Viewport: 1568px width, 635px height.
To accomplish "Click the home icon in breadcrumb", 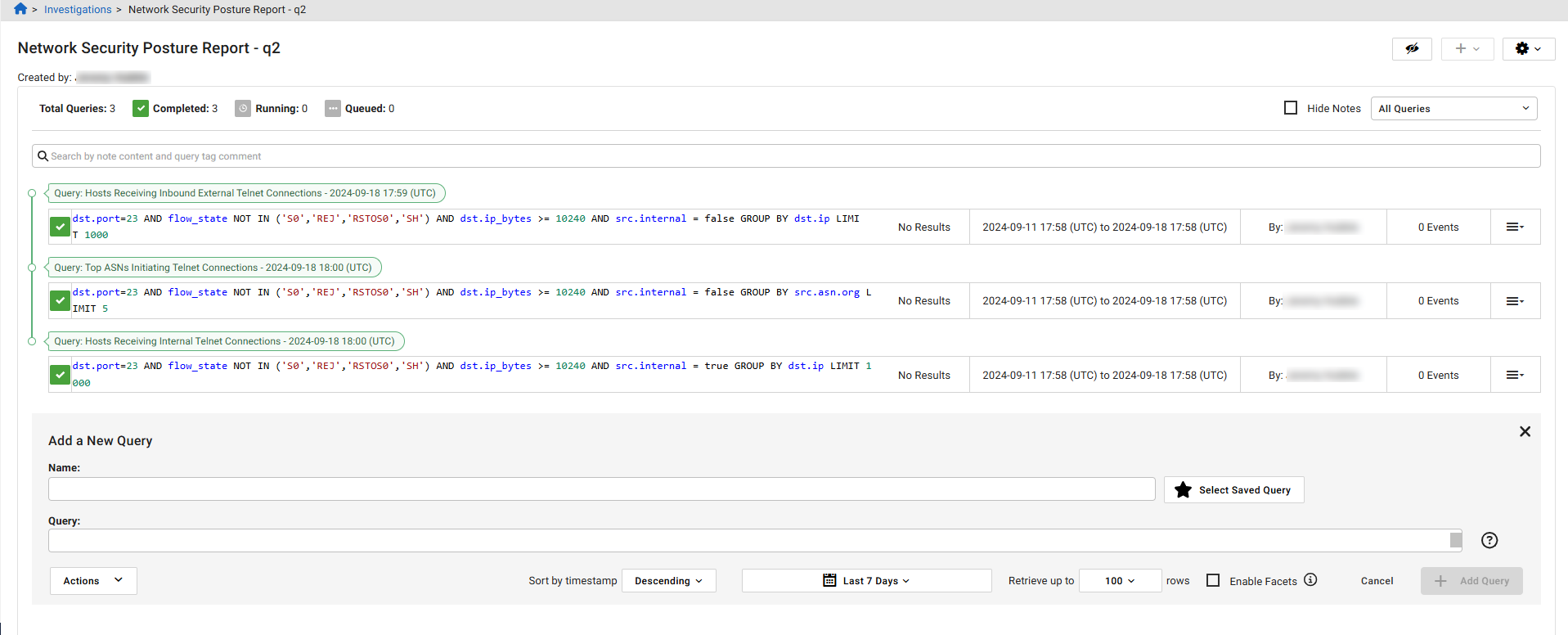I will [x=20, y=9].
